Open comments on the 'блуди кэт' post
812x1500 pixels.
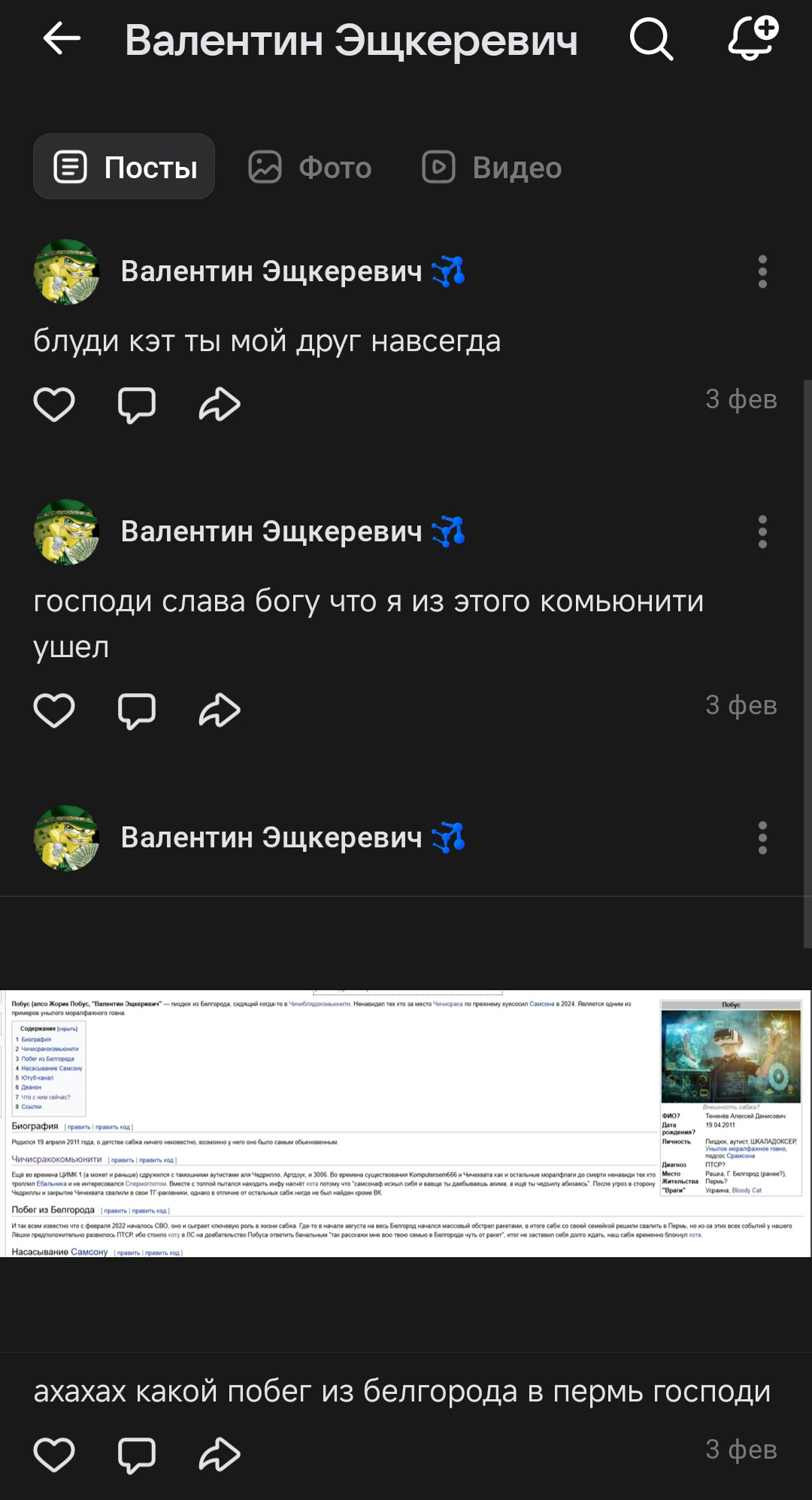tap(137, 405)
